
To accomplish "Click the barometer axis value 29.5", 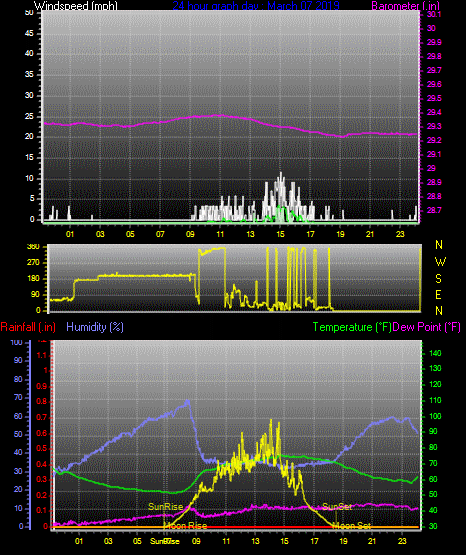I will pyautogui.click(x=434, y=98).
